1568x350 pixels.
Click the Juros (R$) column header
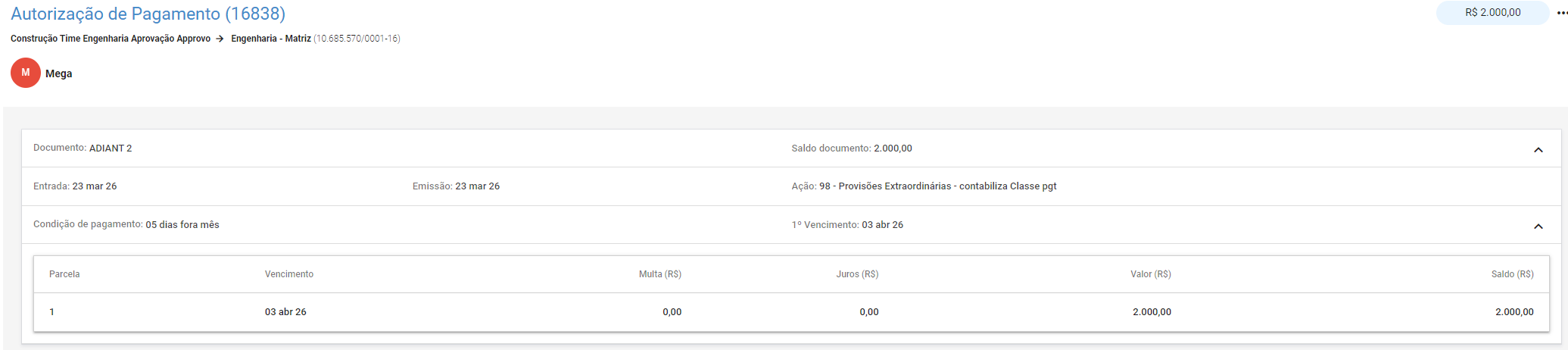point(857,274)
